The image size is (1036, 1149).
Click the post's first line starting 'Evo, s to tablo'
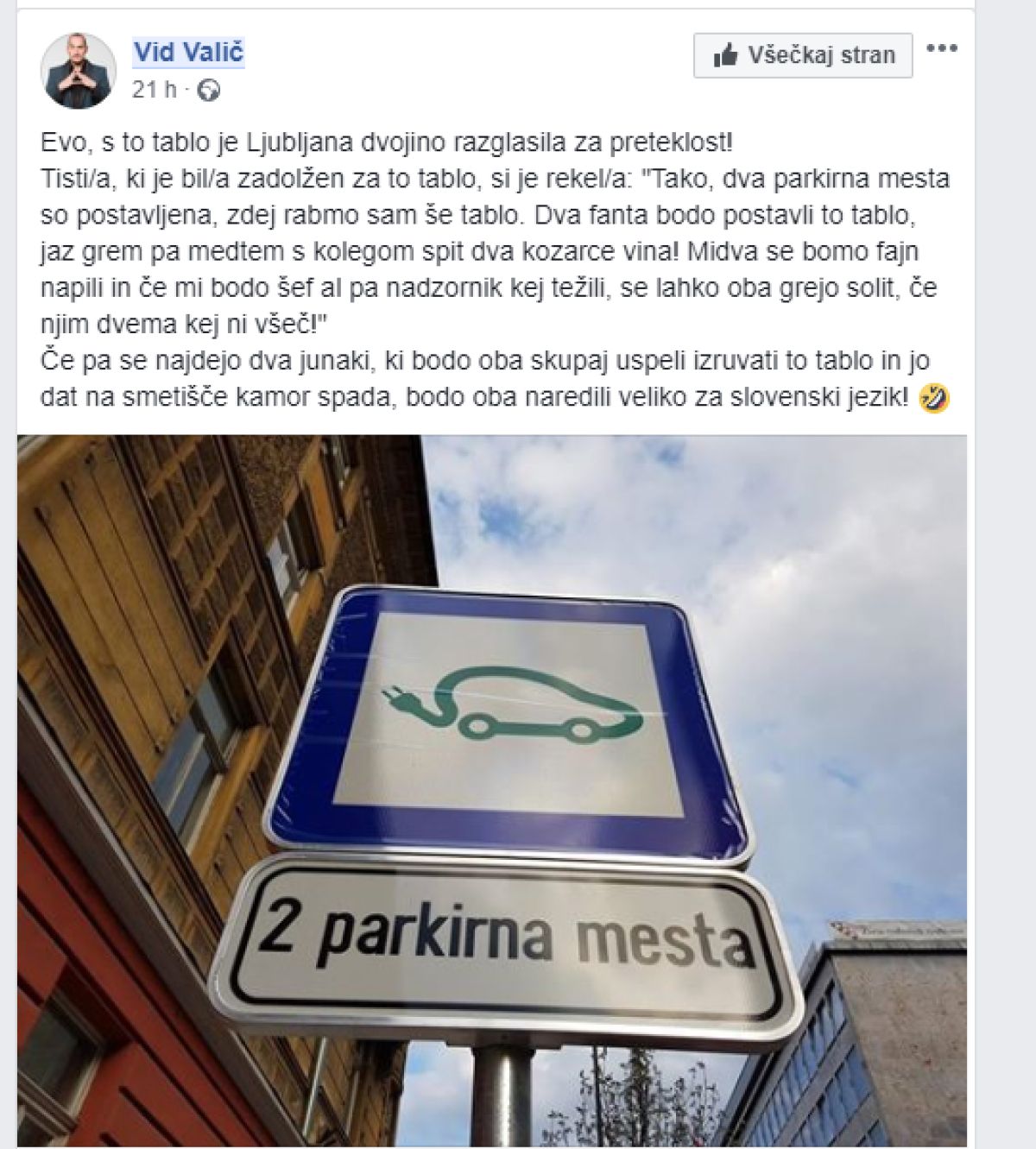point(386,141)
